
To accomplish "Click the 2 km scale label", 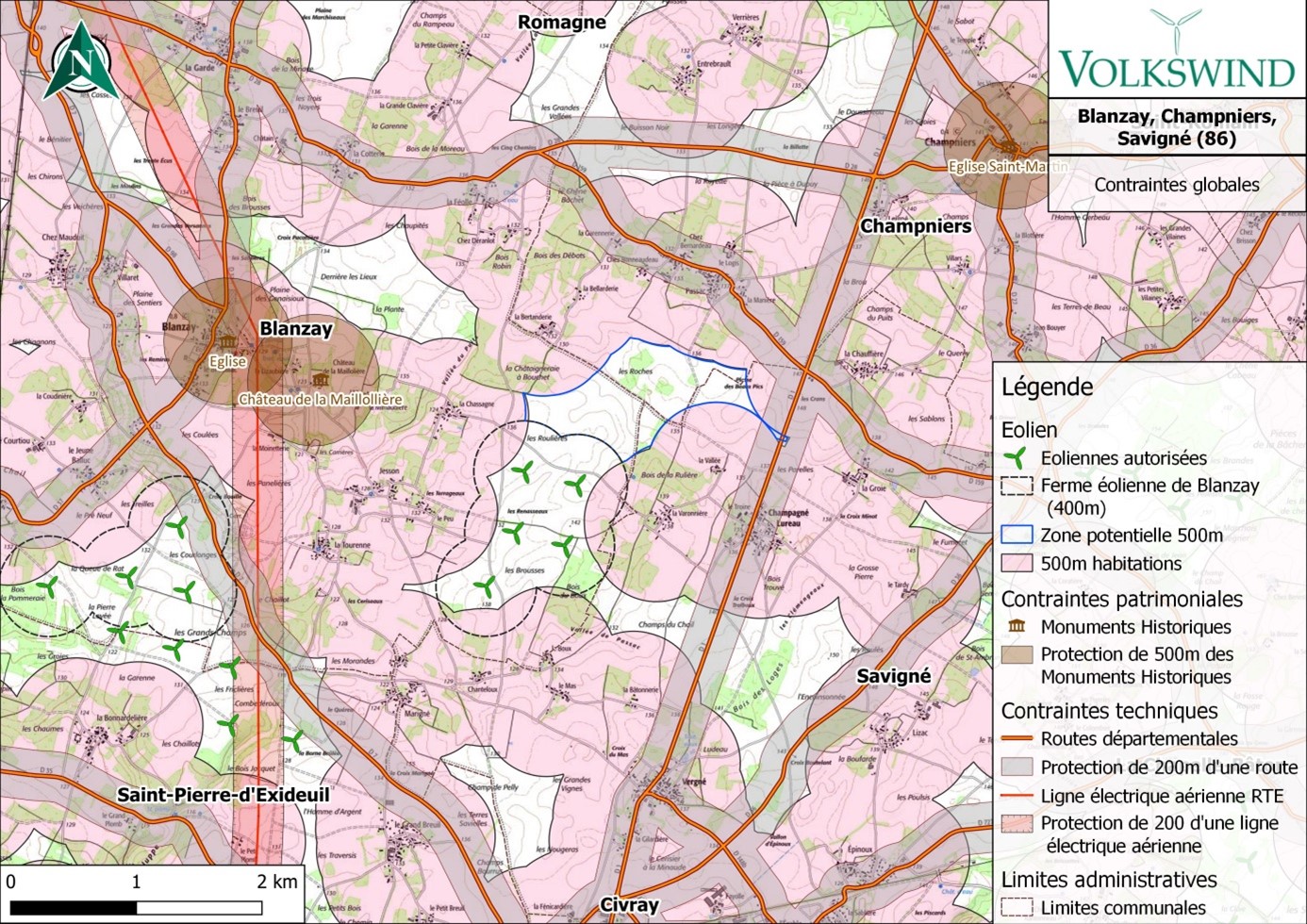I will pos(277,883).
